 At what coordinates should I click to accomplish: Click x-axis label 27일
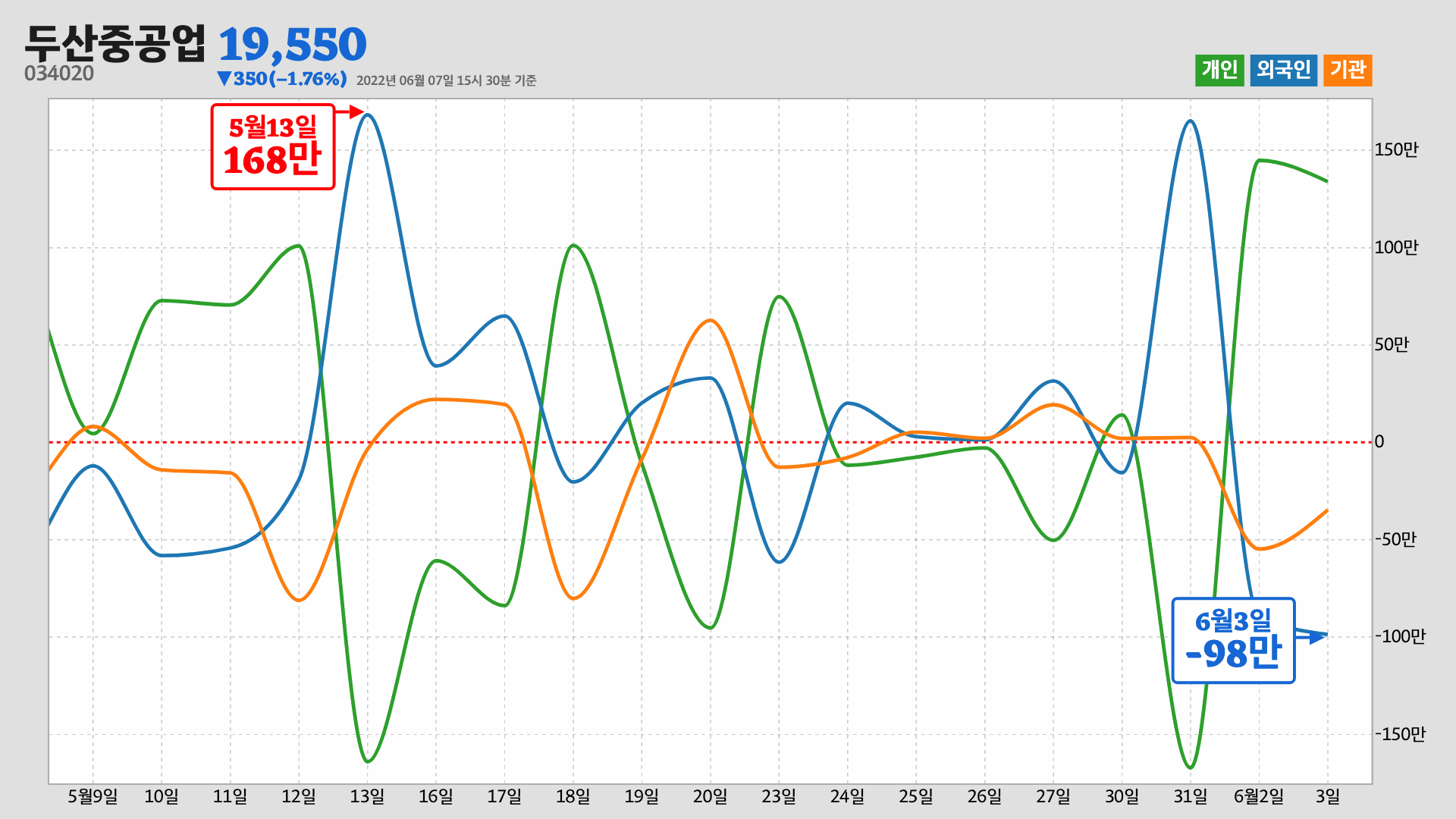pos(1053,796)
